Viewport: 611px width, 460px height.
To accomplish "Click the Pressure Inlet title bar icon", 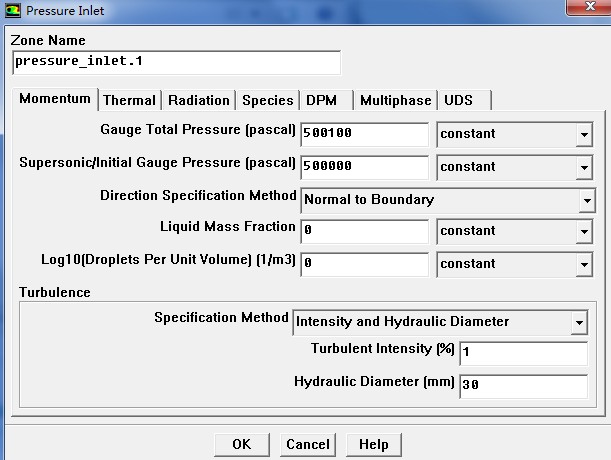I will pos(13,10).
